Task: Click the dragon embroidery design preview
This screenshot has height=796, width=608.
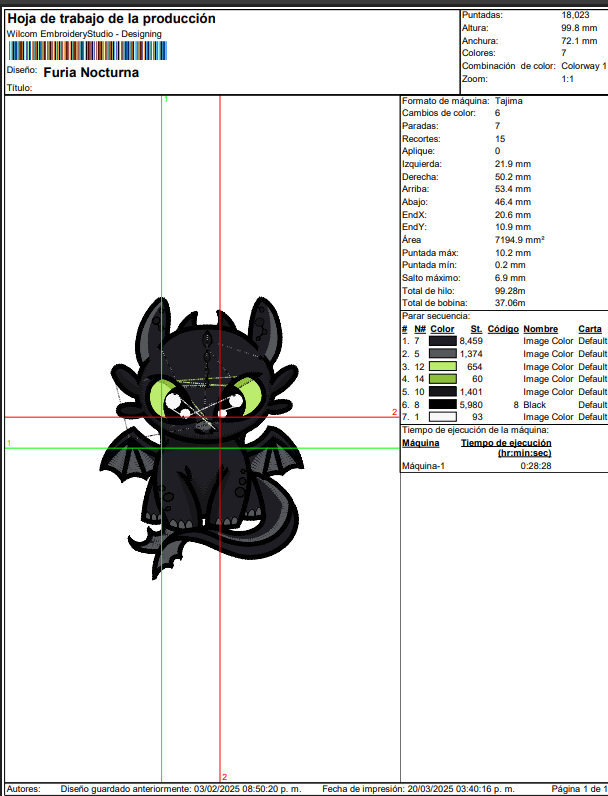Action: coord(202,438)
